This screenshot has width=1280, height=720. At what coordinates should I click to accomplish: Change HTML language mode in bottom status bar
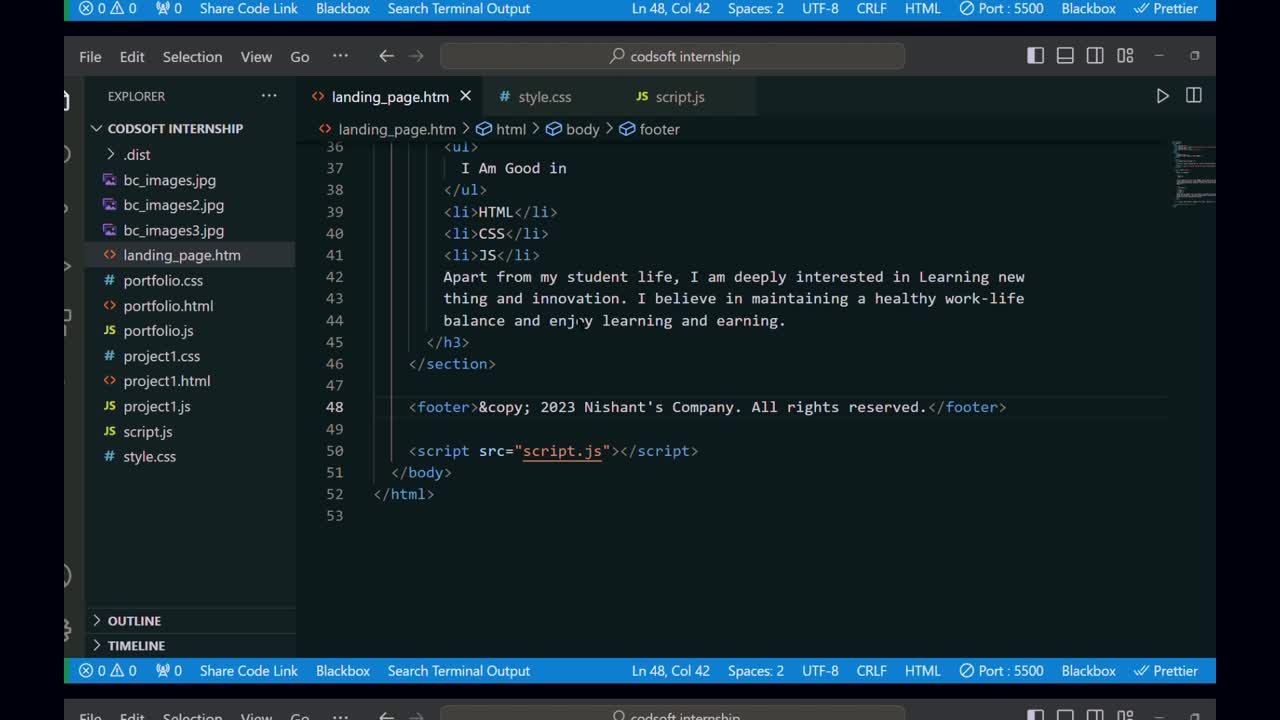point(922,671)
